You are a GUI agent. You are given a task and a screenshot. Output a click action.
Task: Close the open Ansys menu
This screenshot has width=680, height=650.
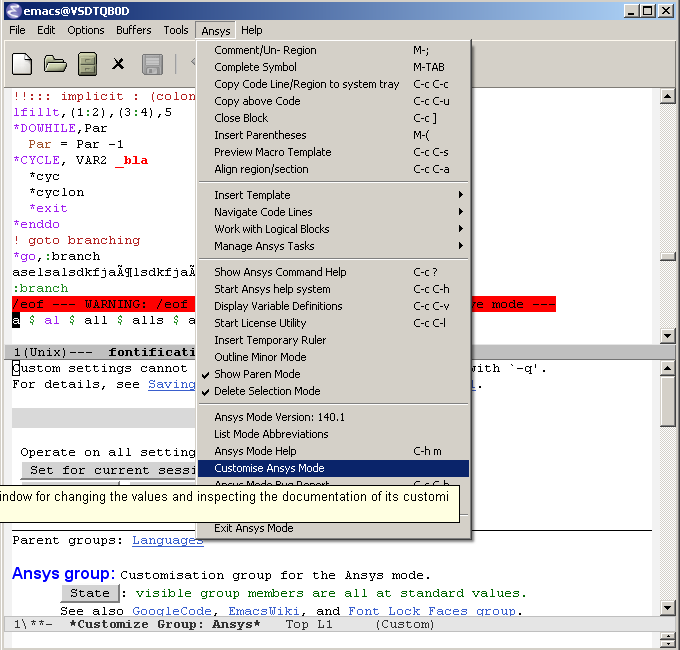click(216, 30)
